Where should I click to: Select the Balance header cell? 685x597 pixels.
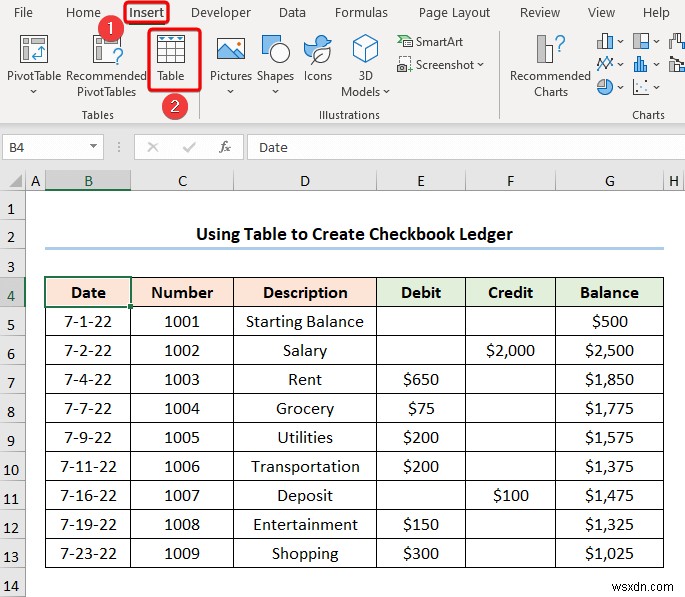coord(609,292)
